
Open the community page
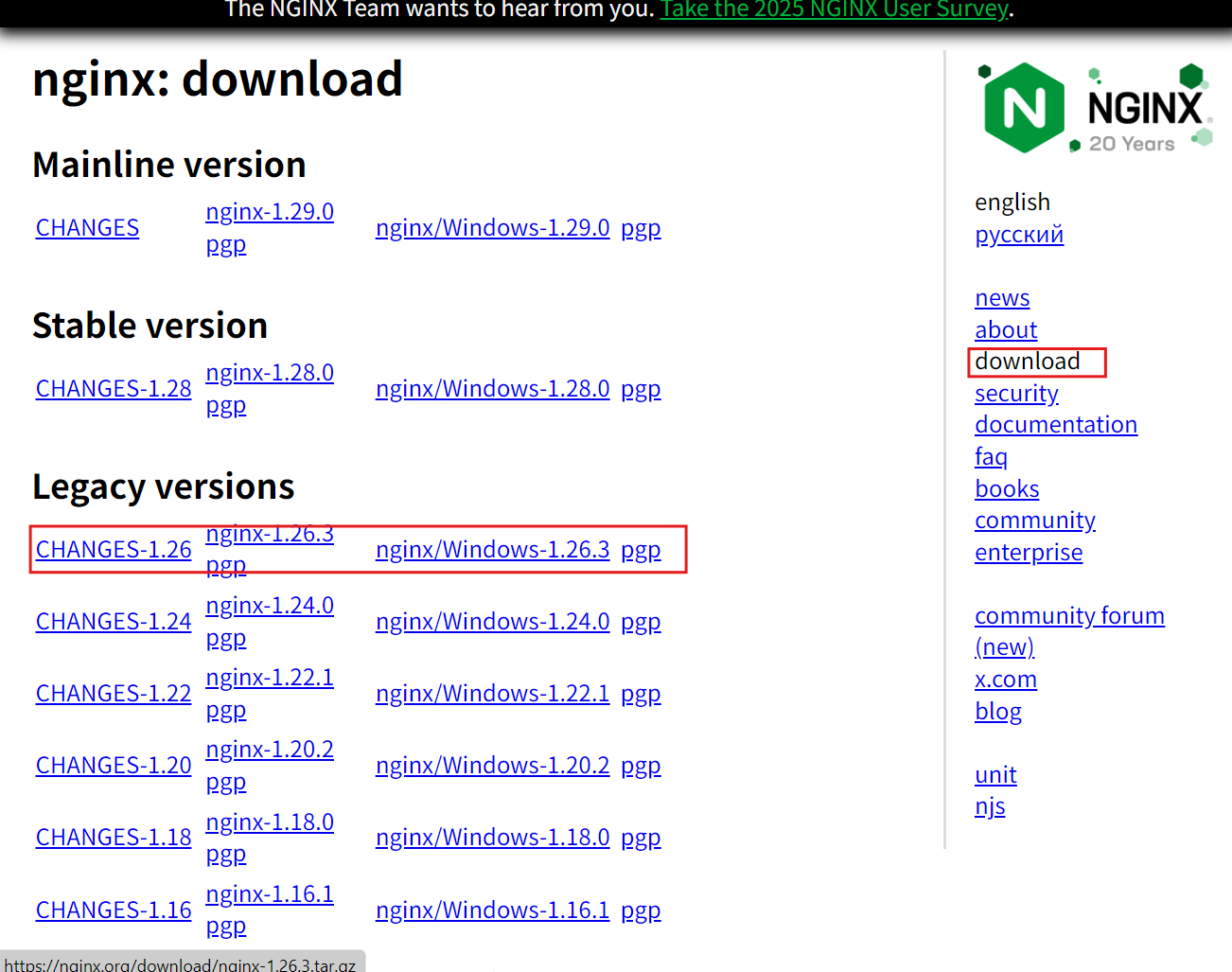(1035, 521)
